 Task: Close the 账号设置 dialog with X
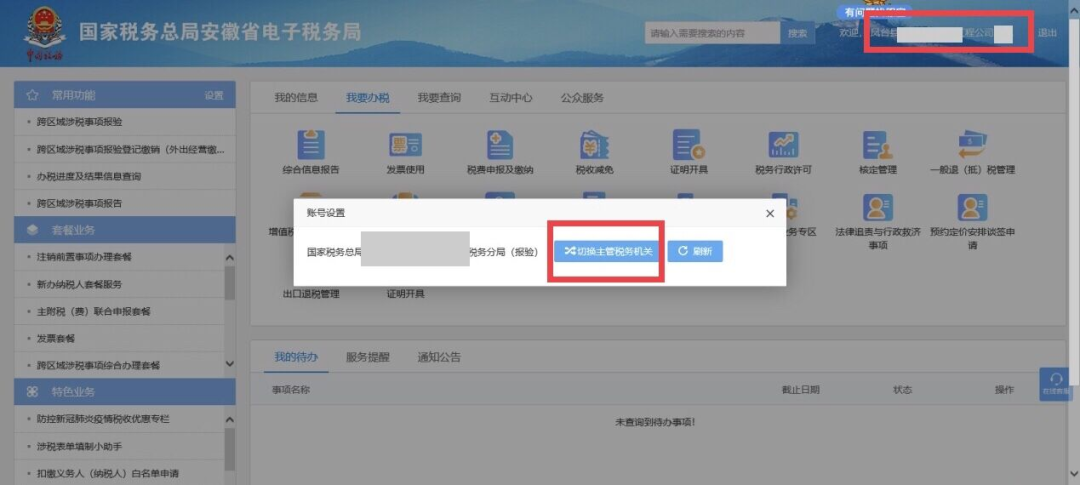(x=770, y=214)
